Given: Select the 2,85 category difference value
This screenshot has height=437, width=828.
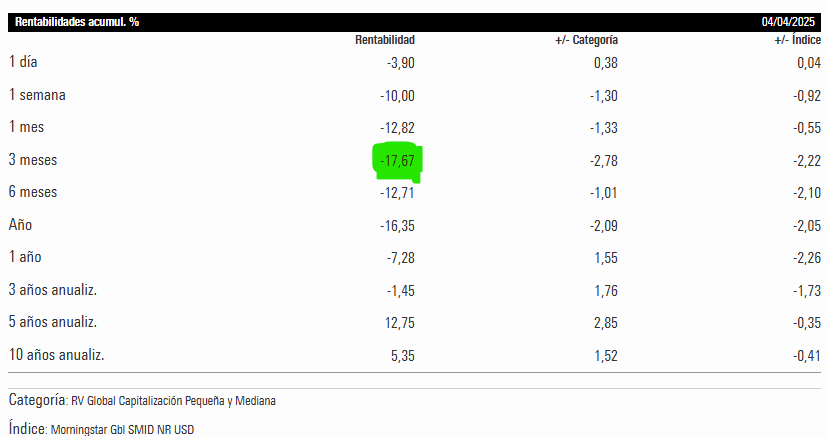Looking at the screenshot, I should pos(605,322).
